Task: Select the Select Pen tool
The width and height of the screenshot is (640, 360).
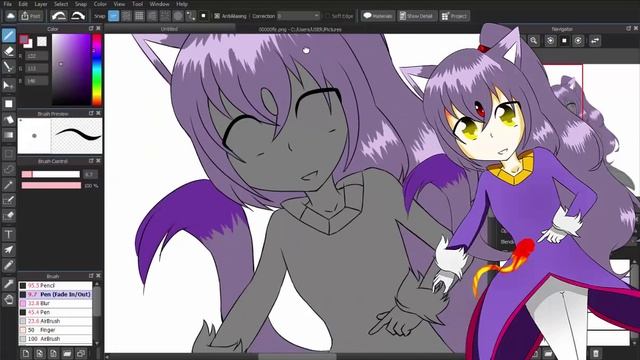Action: point(9,200)
